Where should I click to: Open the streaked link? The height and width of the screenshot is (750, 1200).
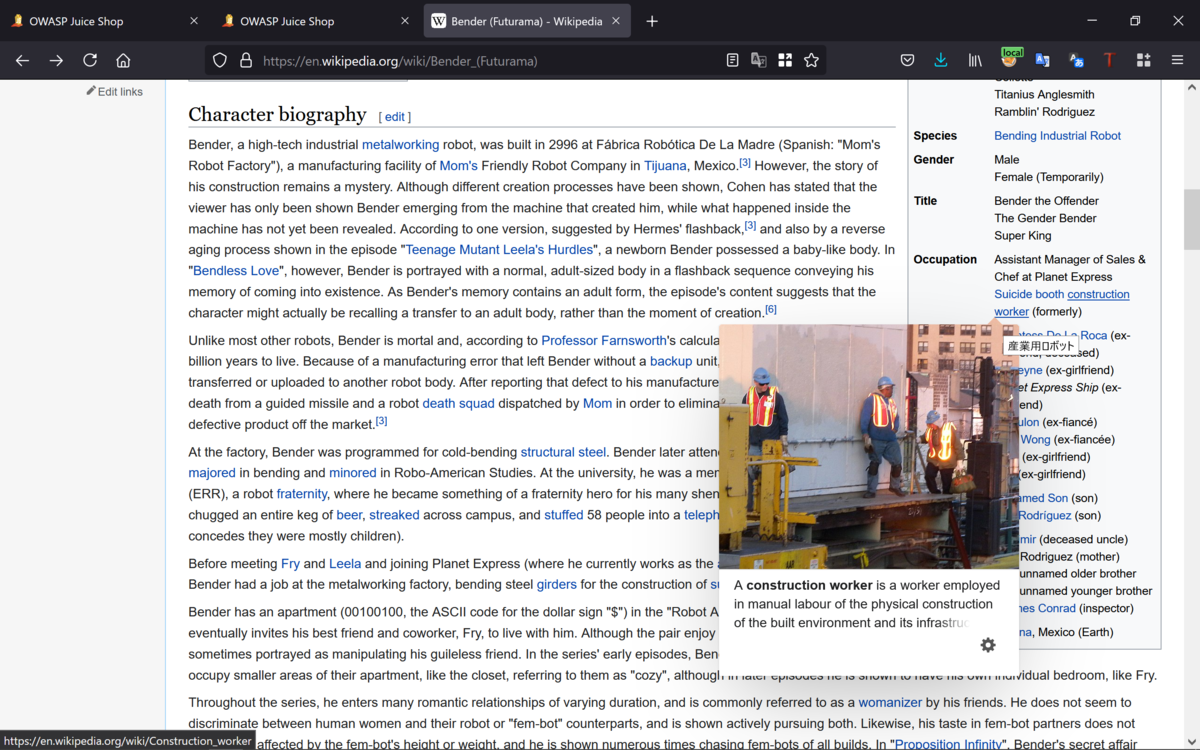point(394,515)
